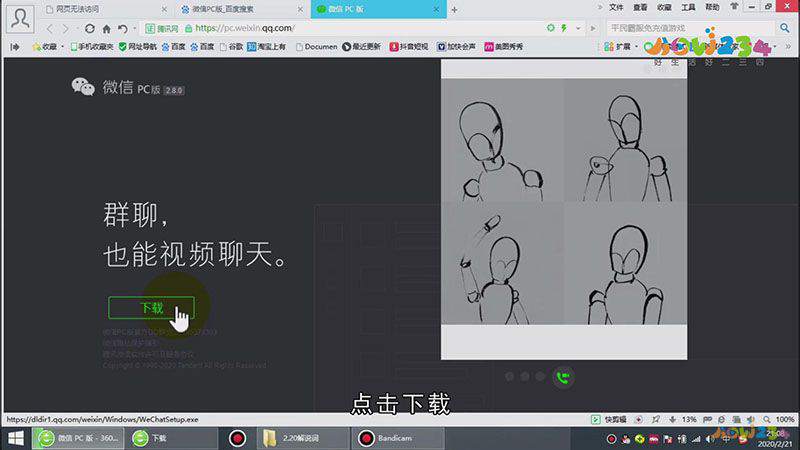Click the green lightning speed-mode icon
Image resolution: width=800 pixels, height=450 pixels.
click(x=564, y=28)
